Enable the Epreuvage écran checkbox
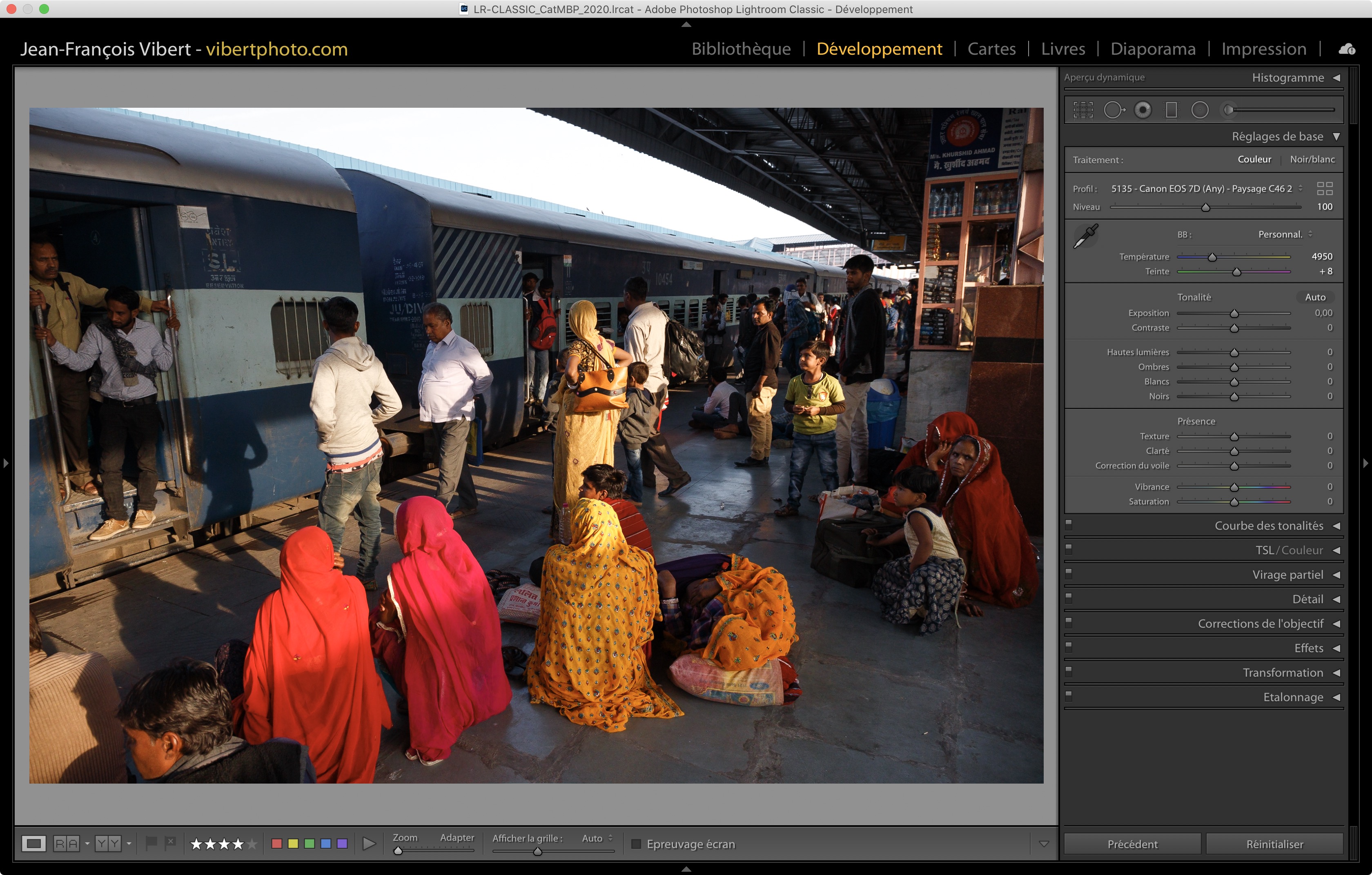This screenshot has width=1372, height=875. pos(637,844)
